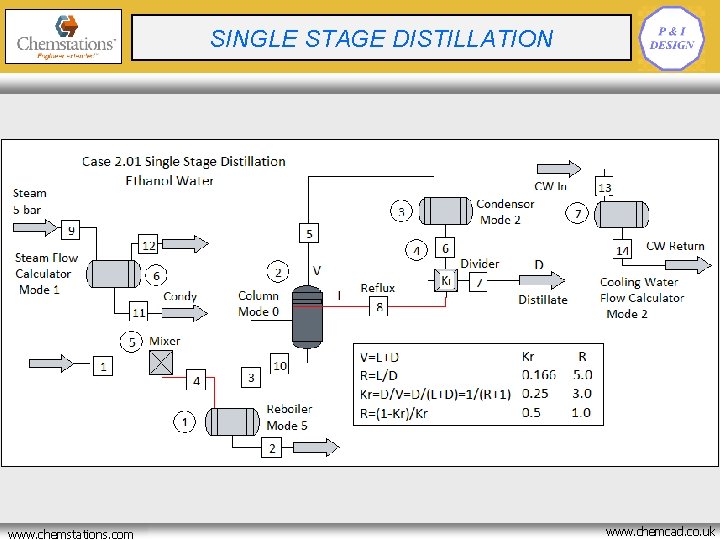Screen dimensions: 720x540
Task: Click stream box number 2 bottoms
Action: [272, 448]
